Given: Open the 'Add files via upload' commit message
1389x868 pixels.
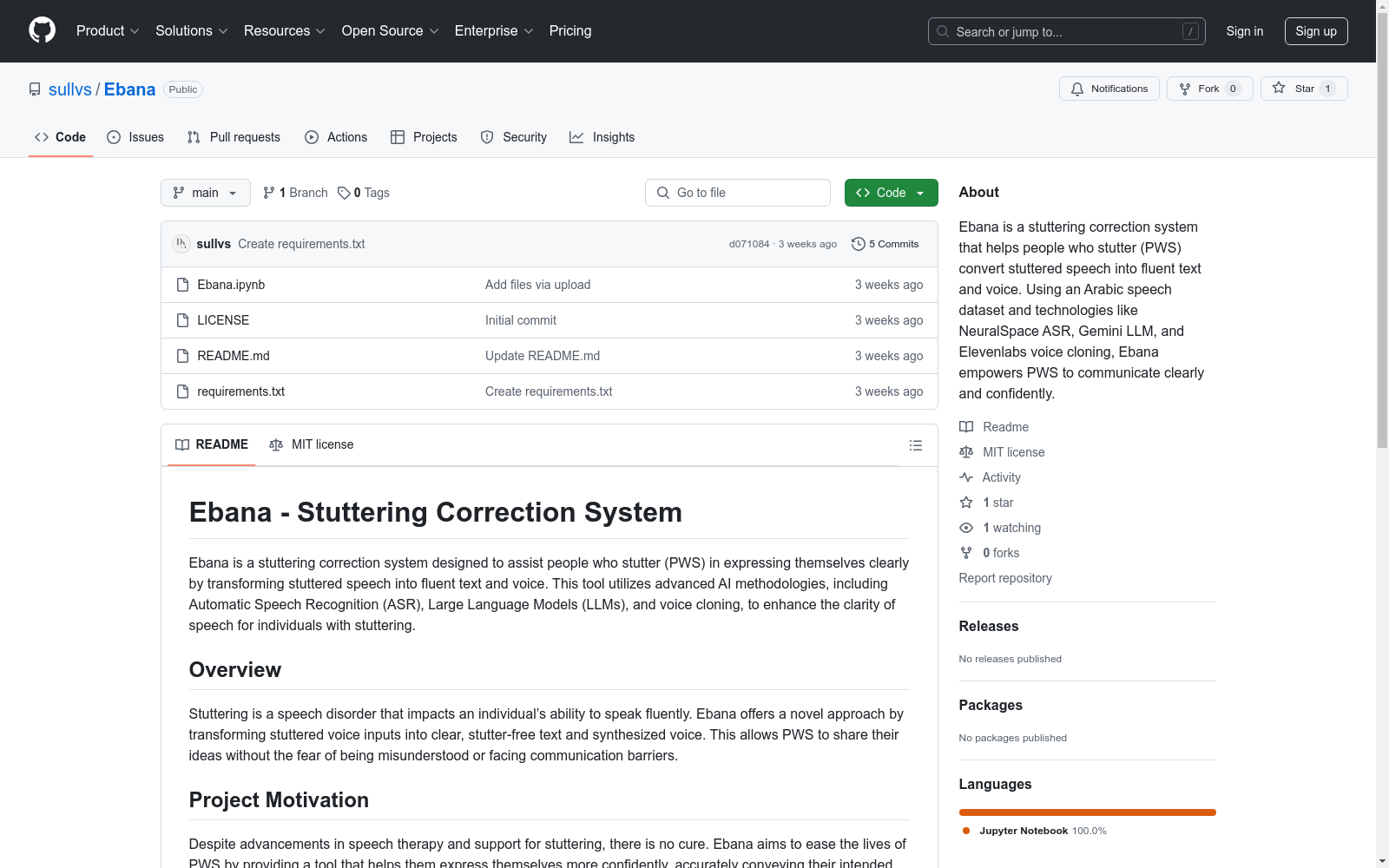Looking at the screenshot, I should (537, 285).
